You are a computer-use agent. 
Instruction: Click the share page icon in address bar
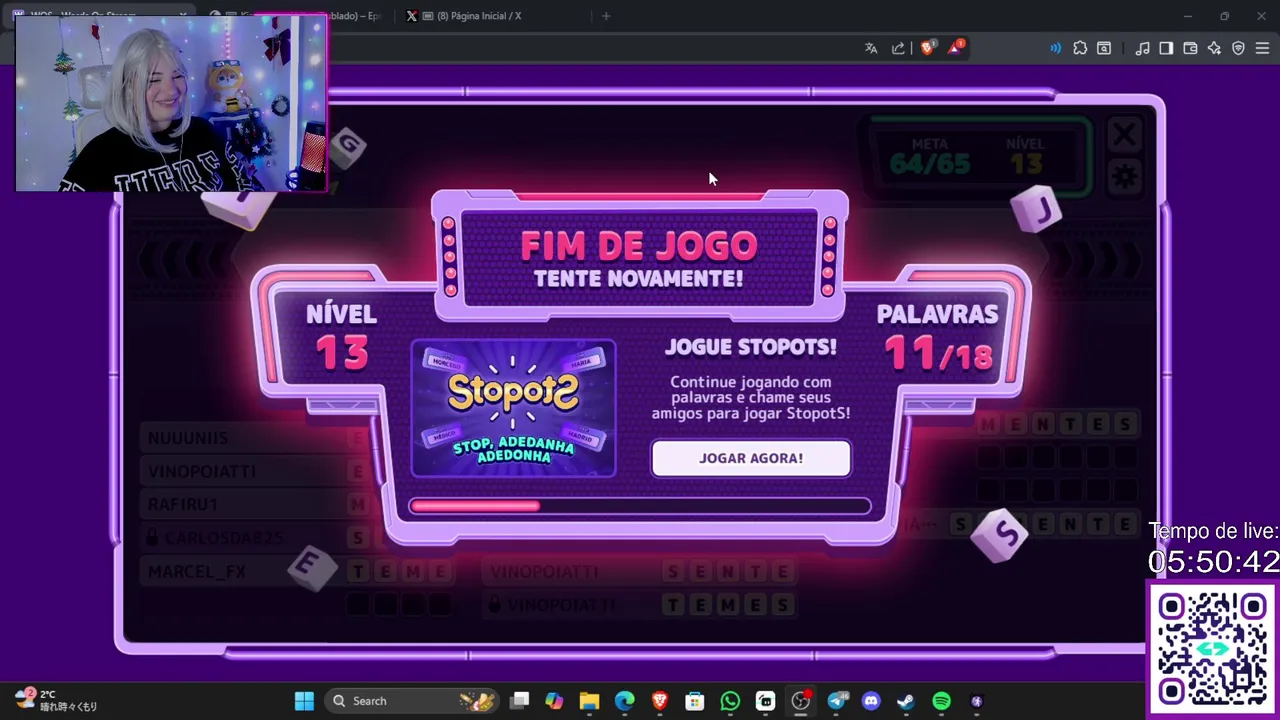click(x=898, y=48)
